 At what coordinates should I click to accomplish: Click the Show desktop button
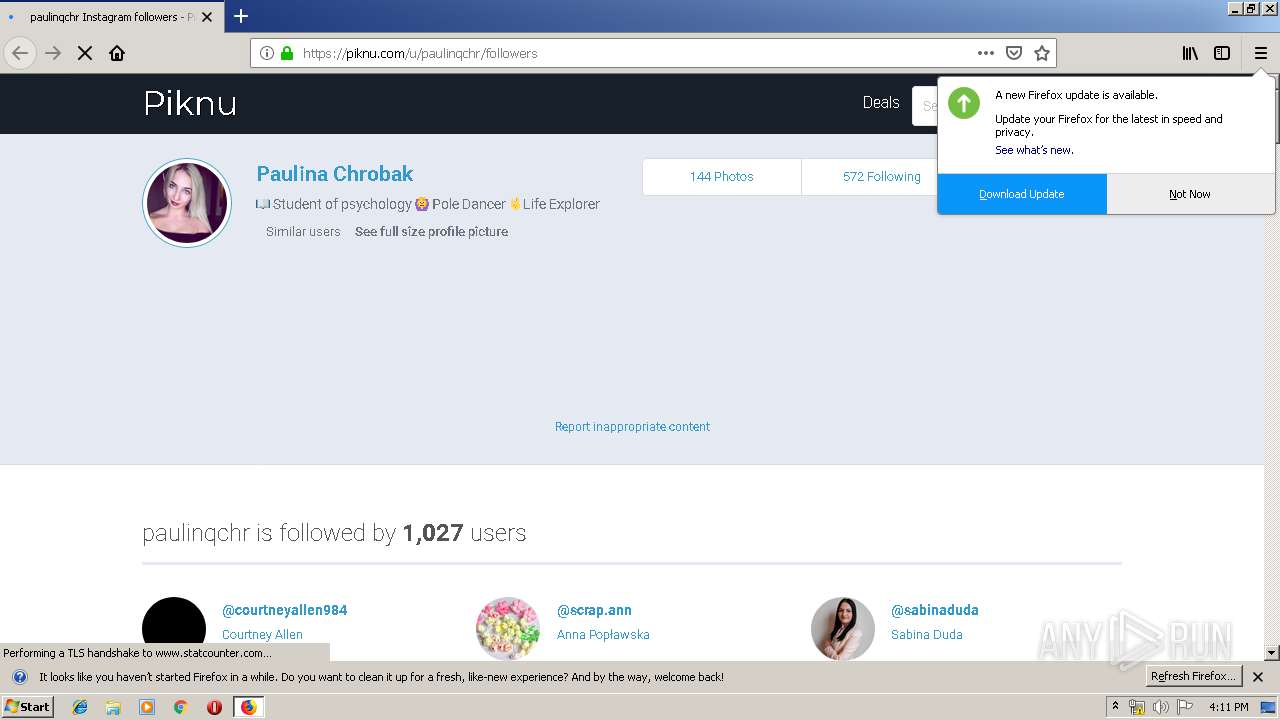click(x=1269, y=707)
